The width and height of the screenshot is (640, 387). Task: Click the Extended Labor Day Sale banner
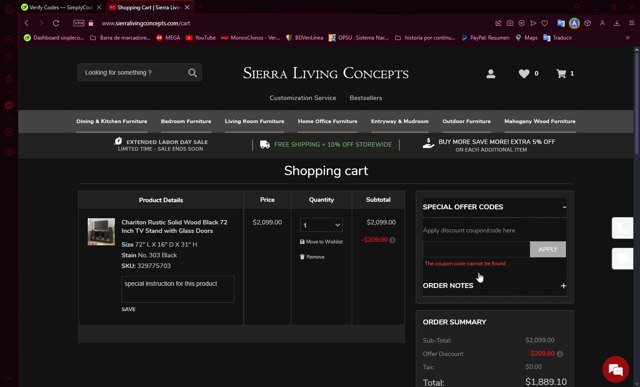click(x=161, y=145)
